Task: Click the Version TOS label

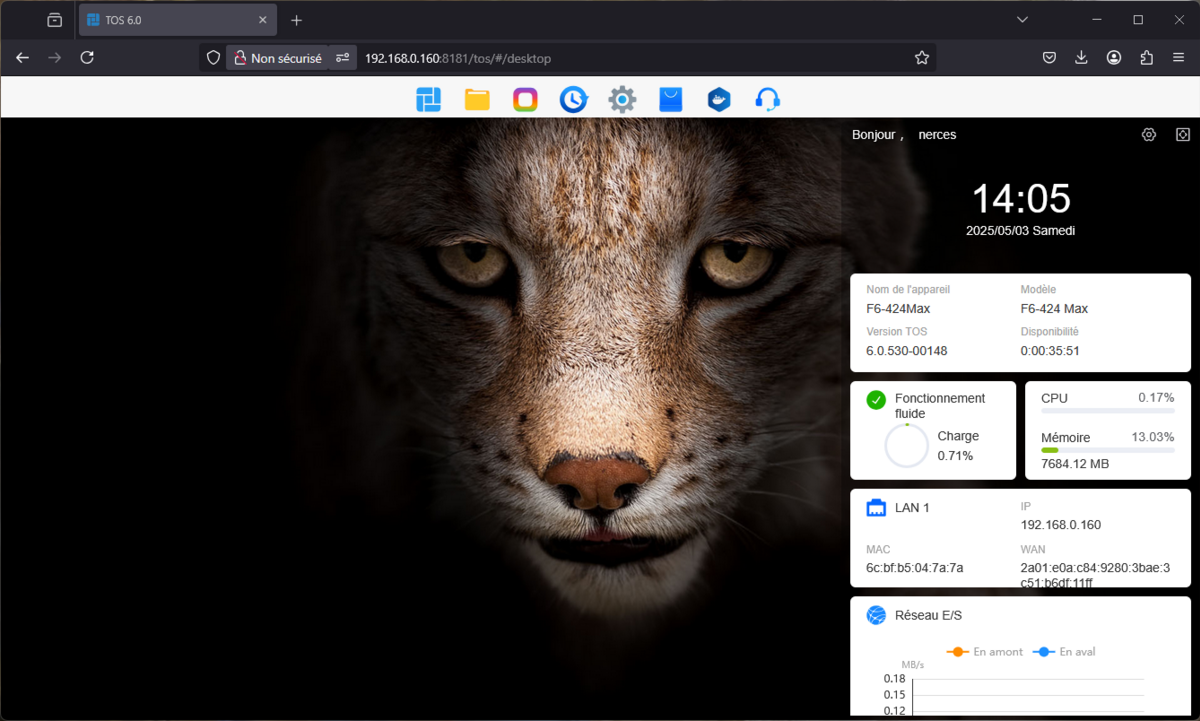Action: pyautogui.click(x=899, y=331)
